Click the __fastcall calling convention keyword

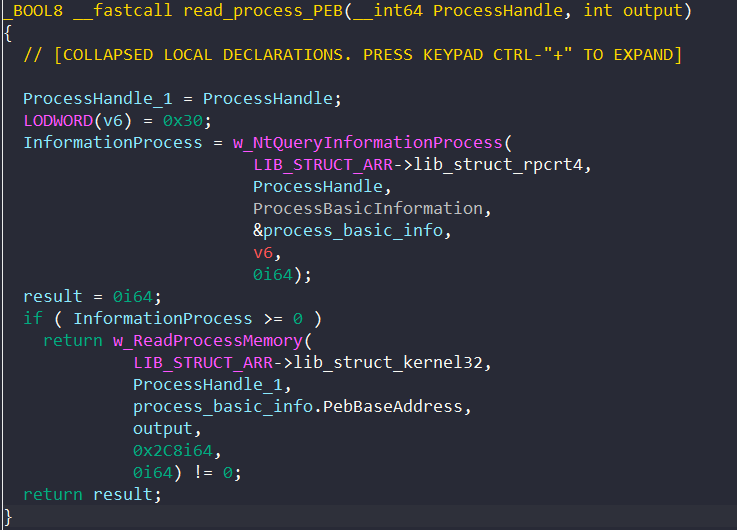tap(123, 10)
